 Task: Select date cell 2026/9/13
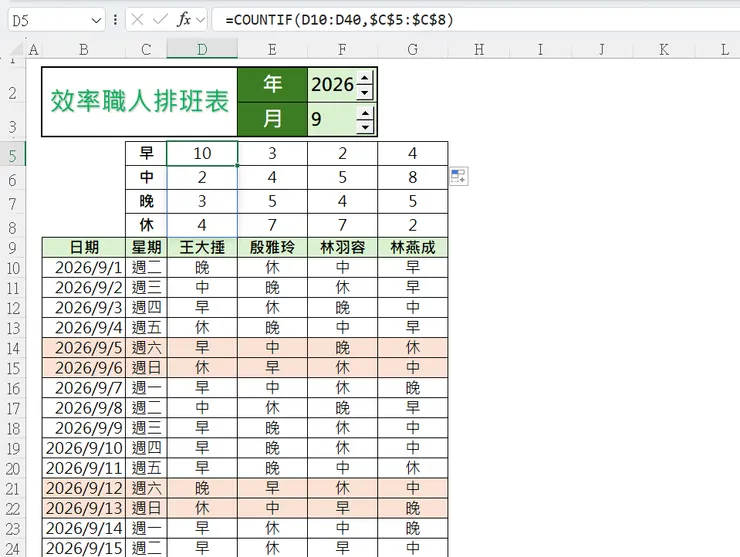(x=84, y=508)
